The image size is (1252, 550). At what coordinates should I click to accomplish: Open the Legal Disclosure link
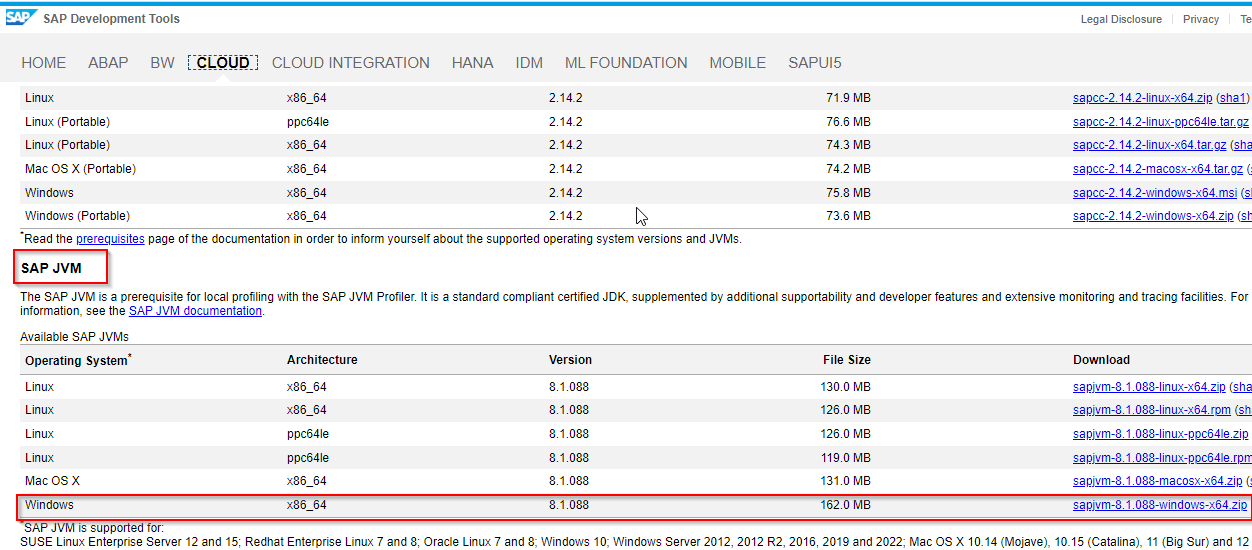pyautogui.click(x=1121, y=19)
